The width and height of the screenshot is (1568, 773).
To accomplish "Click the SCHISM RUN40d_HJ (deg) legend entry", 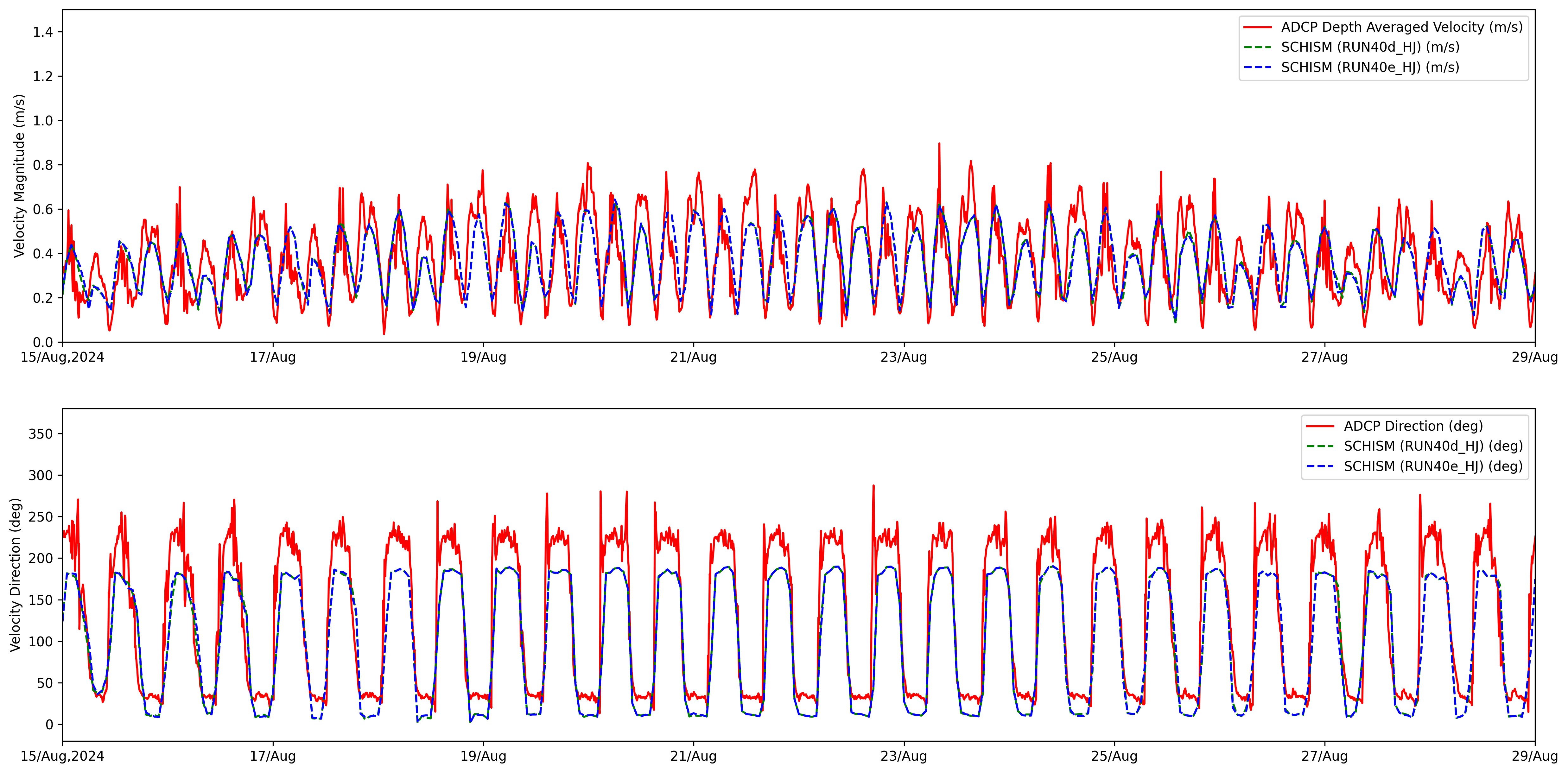I will (x=1433, y=446).
